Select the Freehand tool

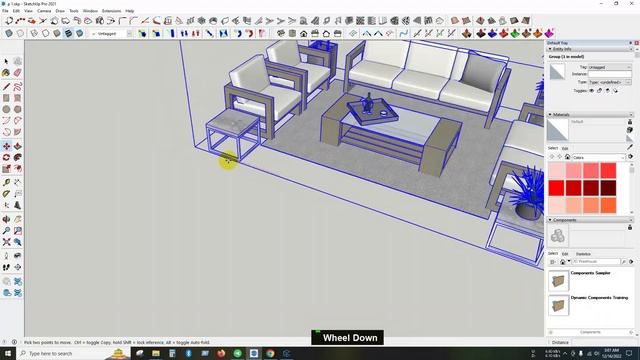18,87
